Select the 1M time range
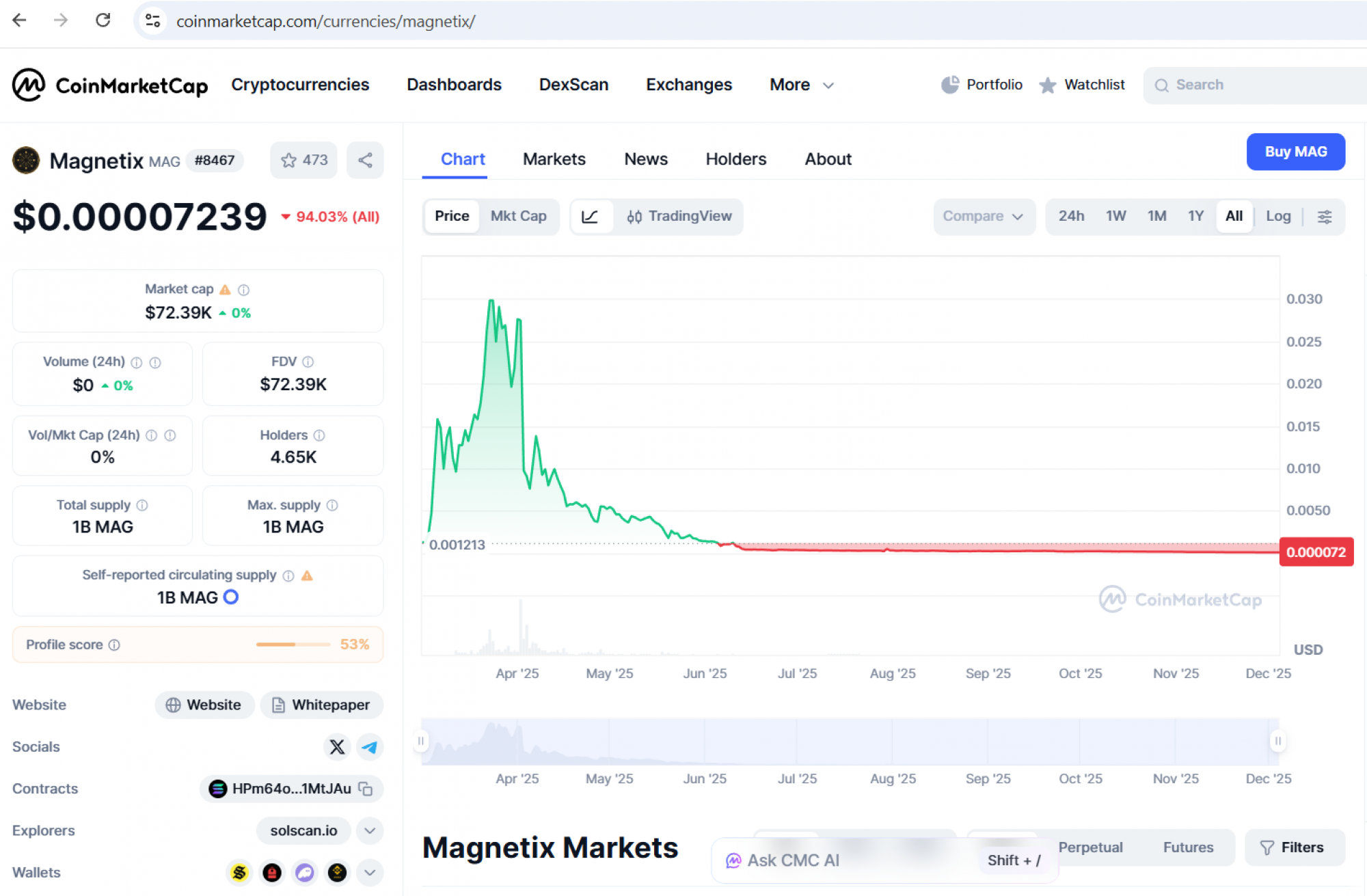 [x=1156, y=216]
